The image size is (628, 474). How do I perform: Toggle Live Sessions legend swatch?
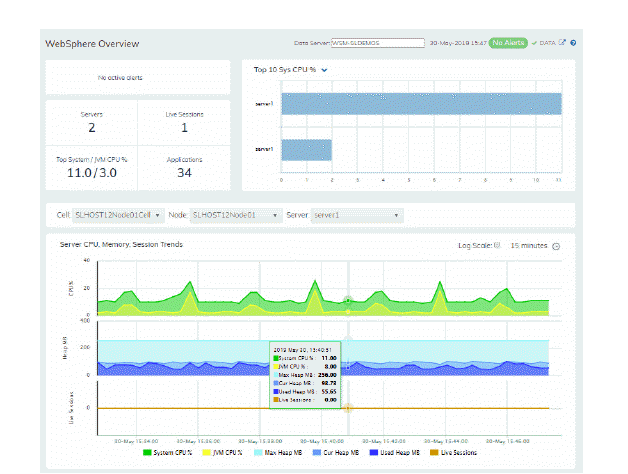coord(434,452)
